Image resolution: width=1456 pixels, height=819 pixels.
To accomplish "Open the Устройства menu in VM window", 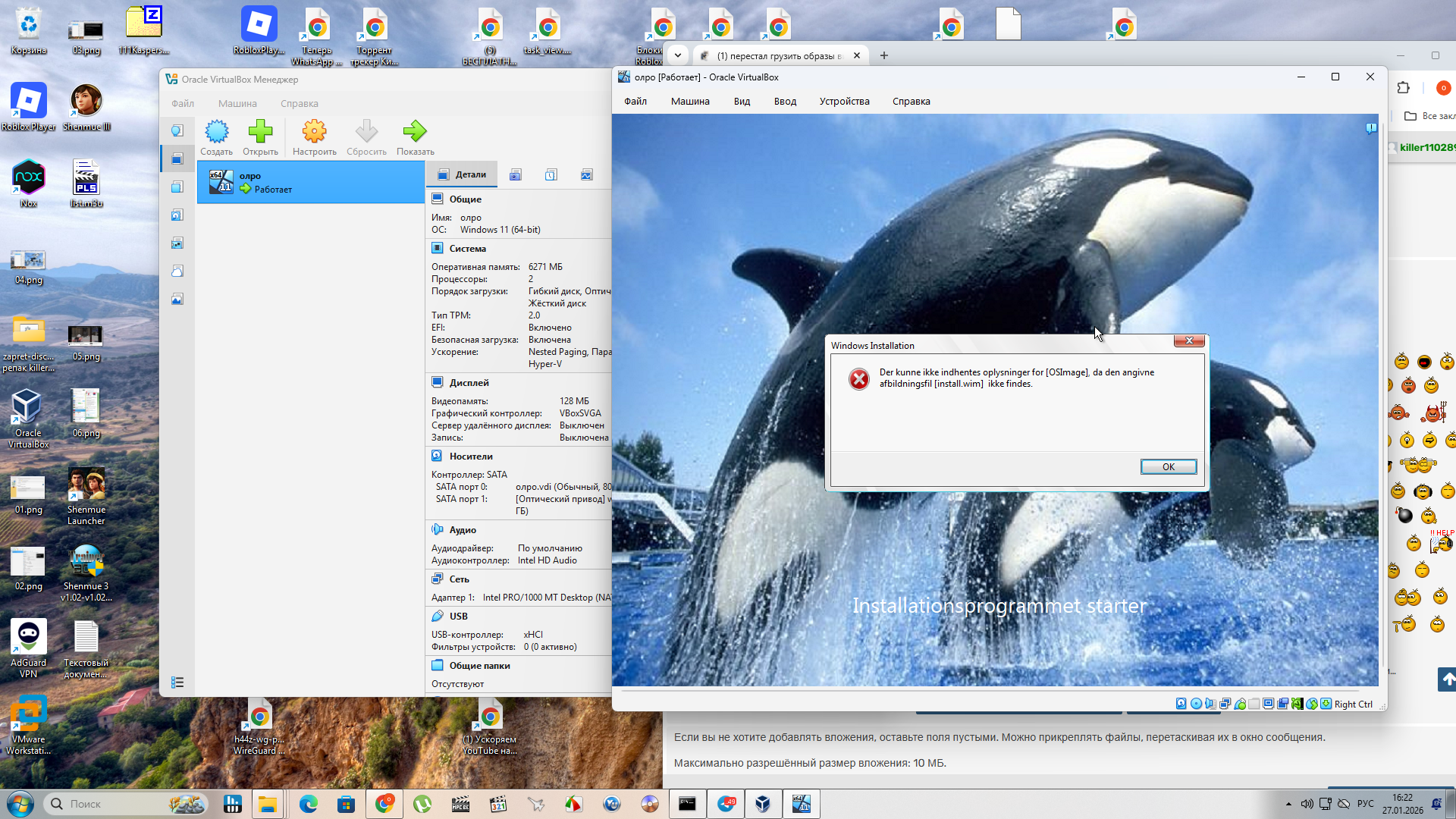I will tap(844, 102).
